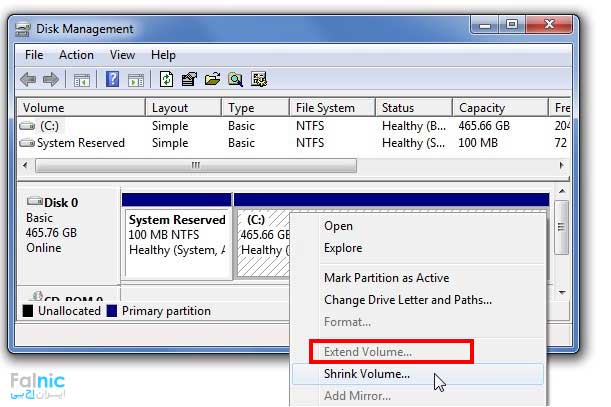The image size is (611, 407).
Task: Select Mark Partition as Active
Action: (386, 278)
